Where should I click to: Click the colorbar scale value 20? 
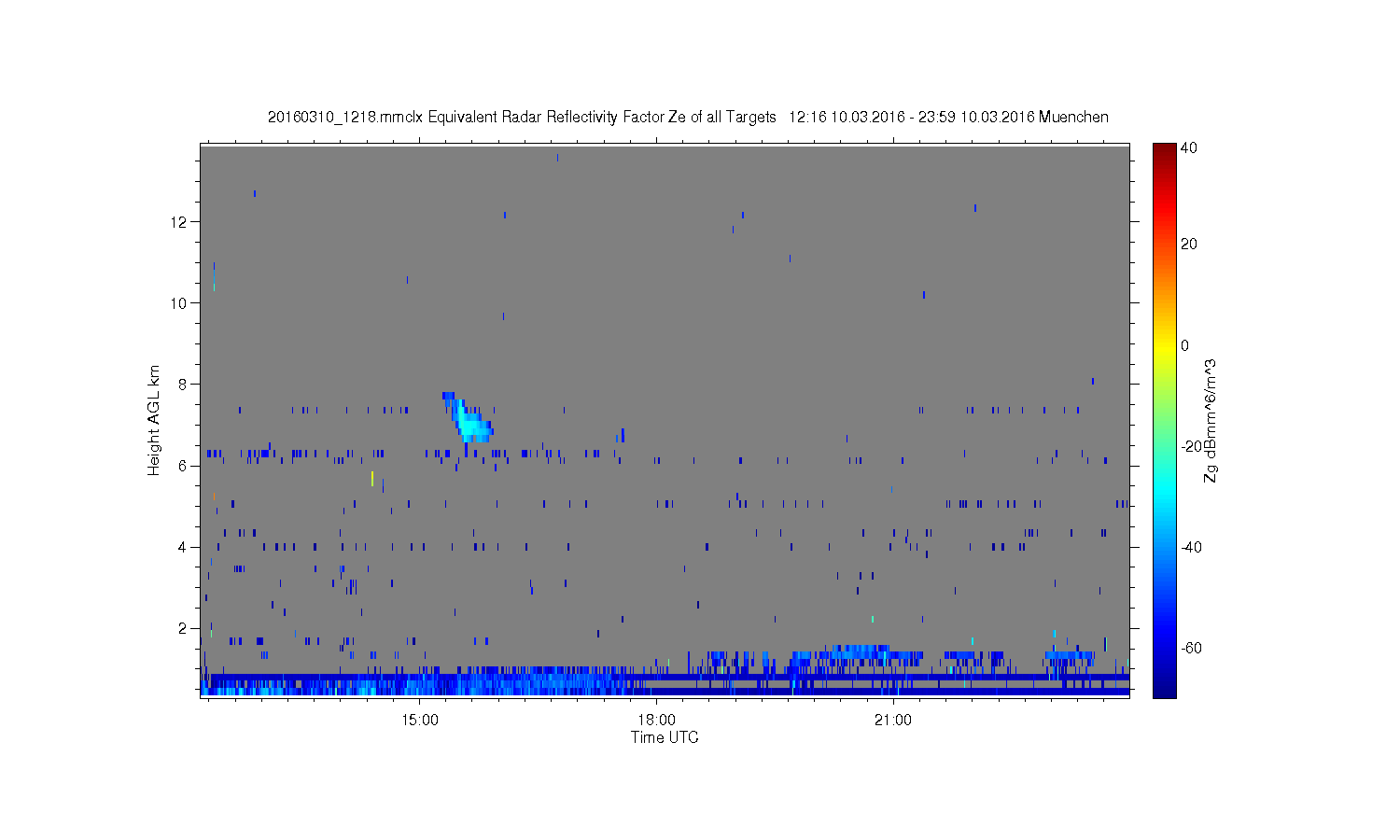coord(1189,245)
